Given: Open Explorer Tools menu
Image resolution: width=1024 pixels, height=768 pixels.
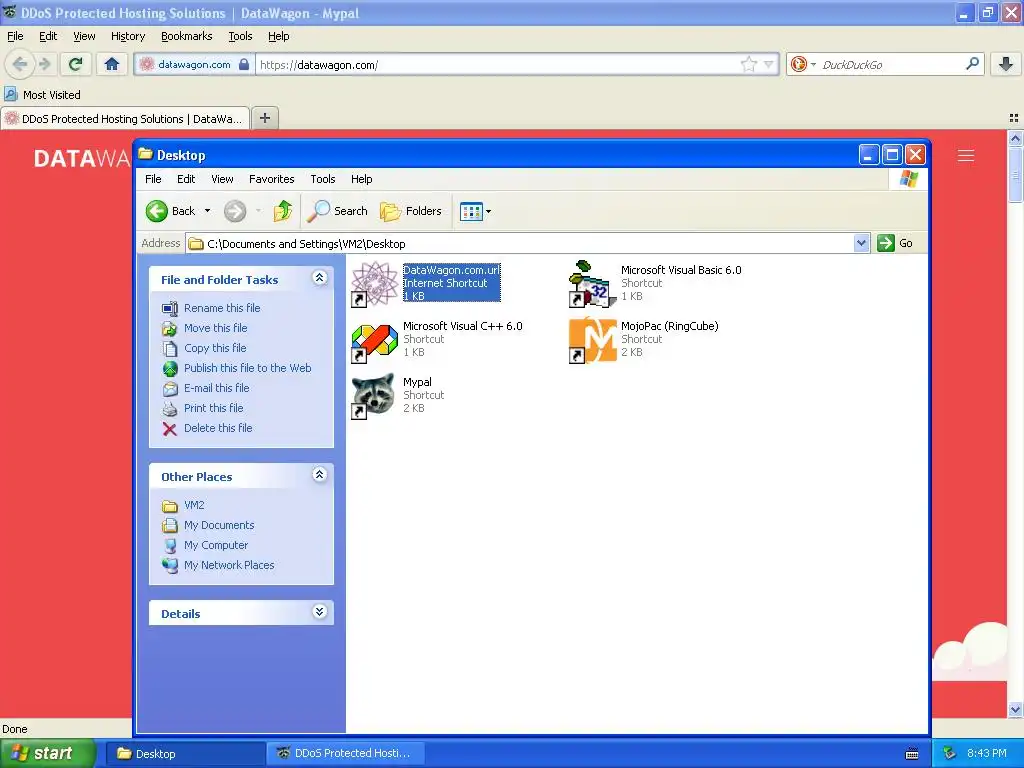Looking at the screenshot, I should [323, 179].
